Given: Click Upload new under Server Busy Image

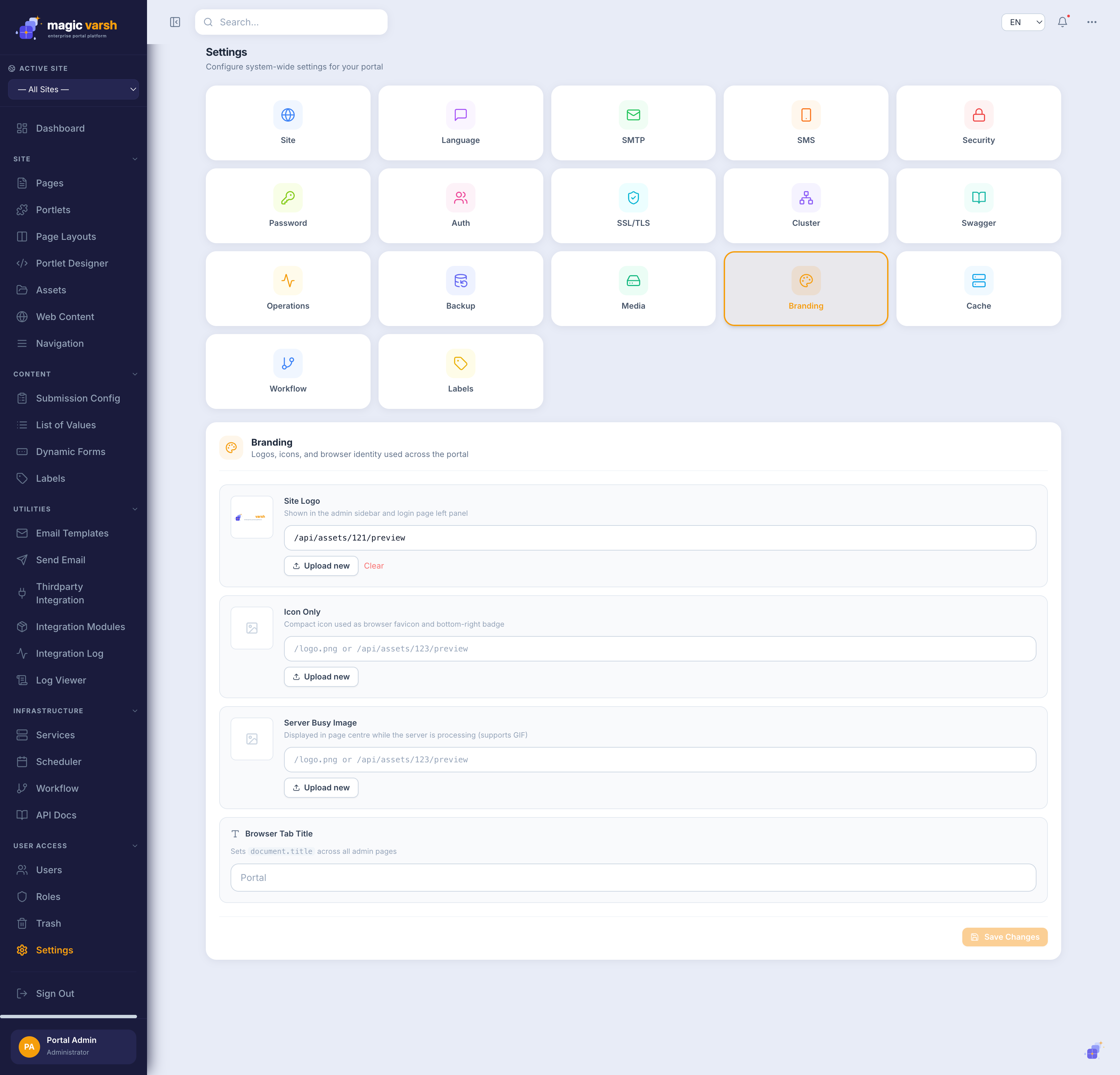Looking at the screenshot, I should [321, 787].
